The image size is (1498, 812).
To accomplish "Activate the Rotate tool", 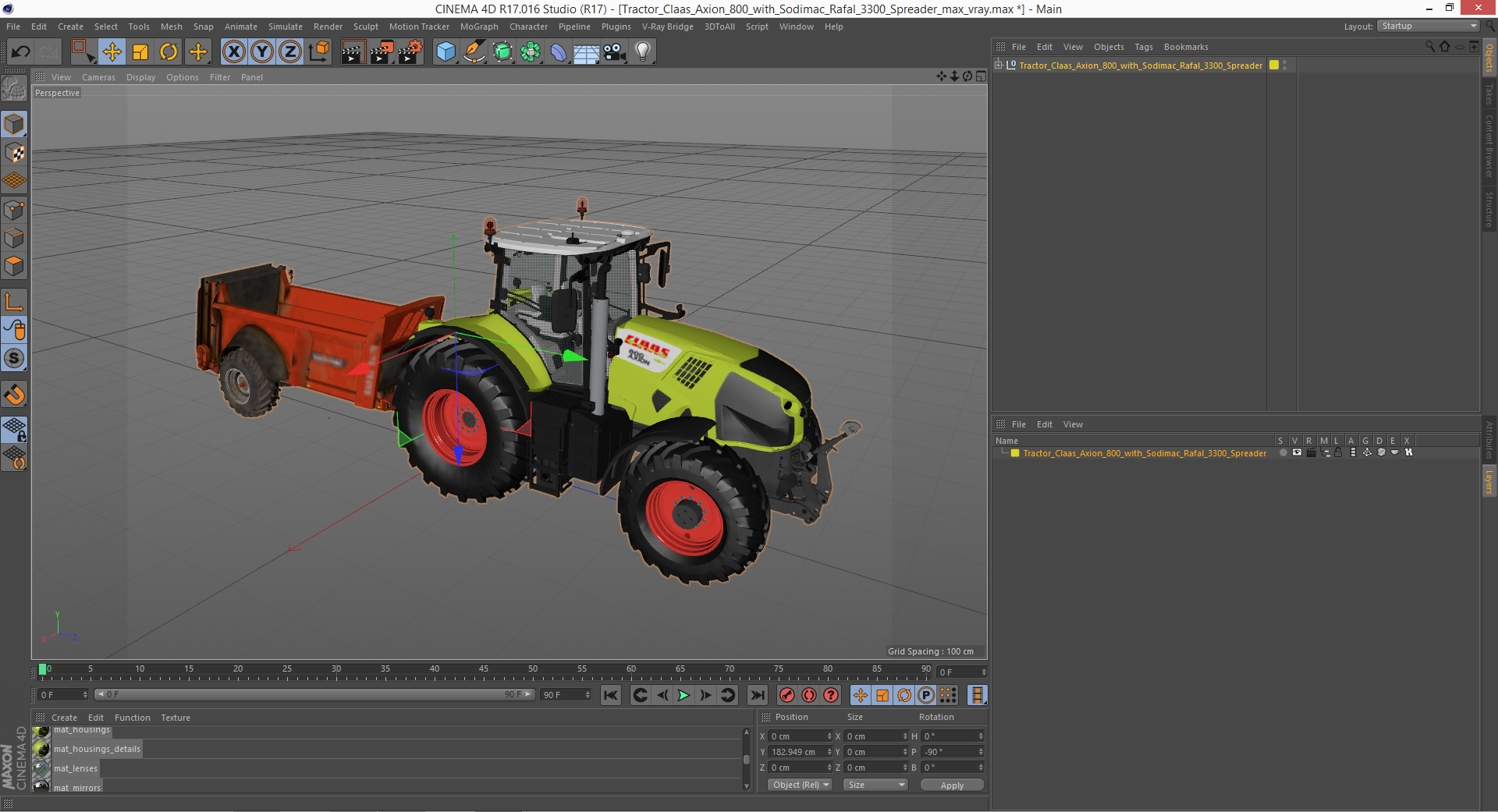I will 169,52.
